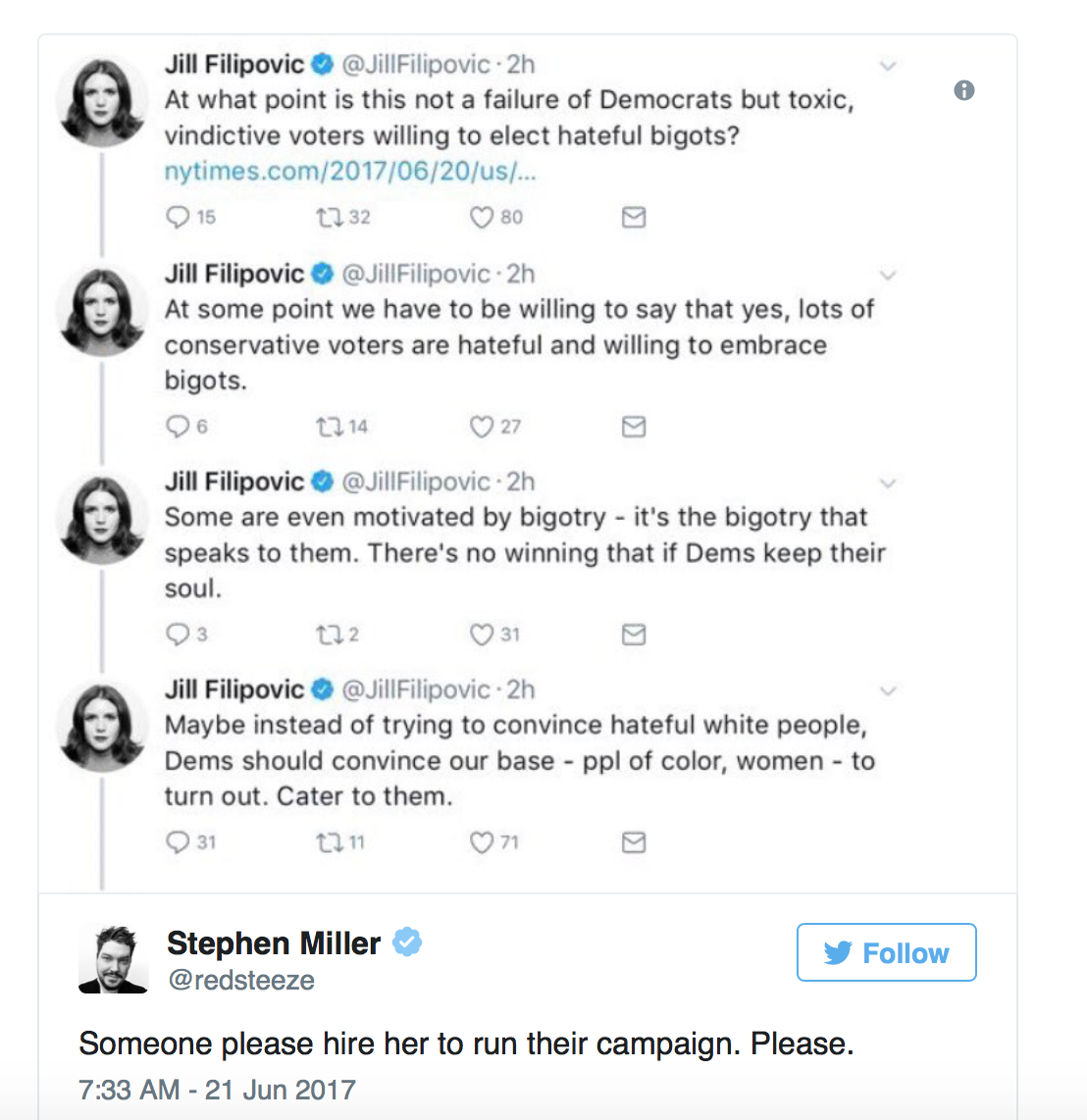1087x1120 pixels.
Task: Click Stephen Miller's profile avatar
Action: 113,959
